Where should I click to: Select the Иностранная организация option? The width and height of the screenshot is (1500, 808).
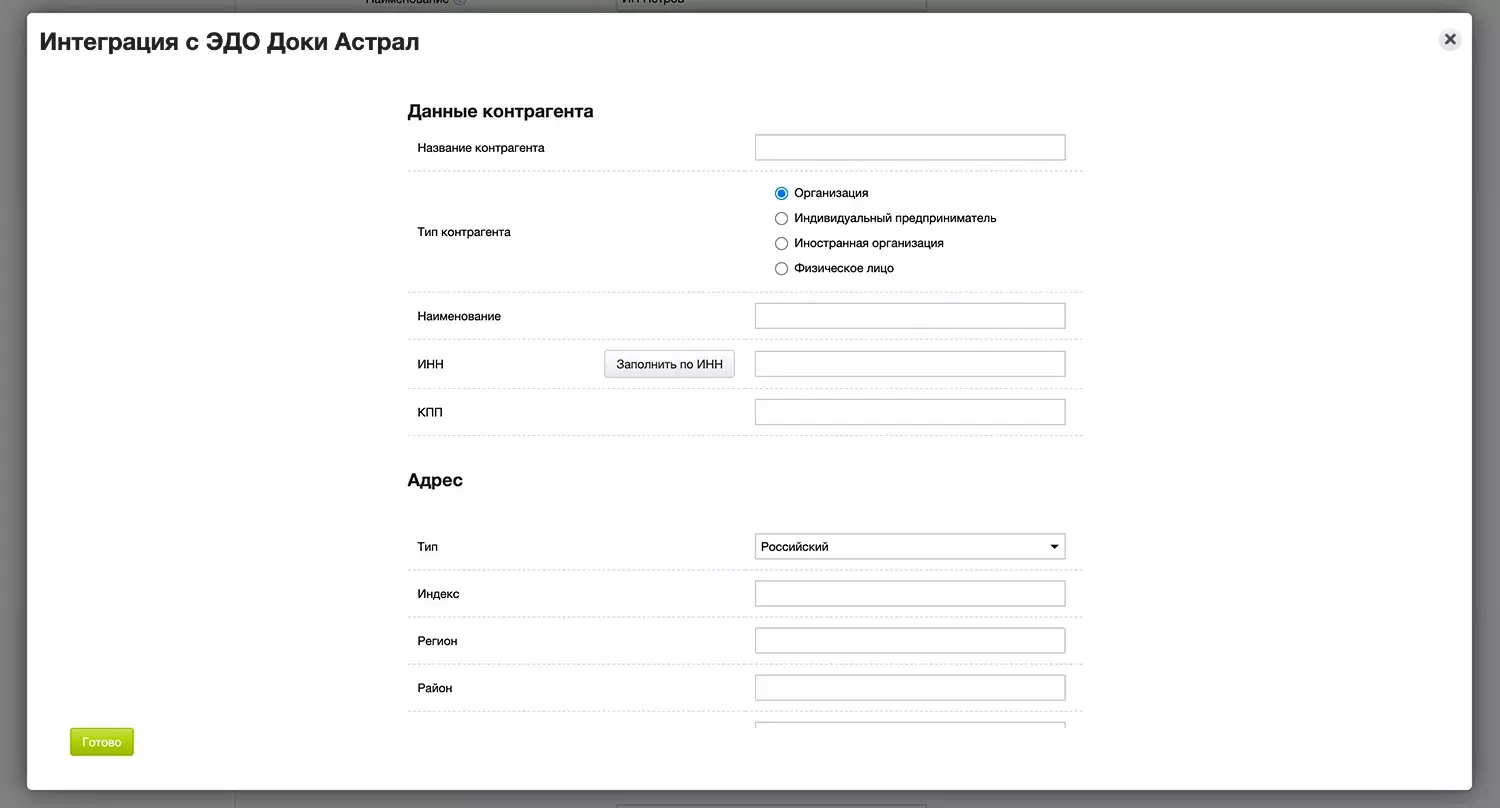click(782, 243)
